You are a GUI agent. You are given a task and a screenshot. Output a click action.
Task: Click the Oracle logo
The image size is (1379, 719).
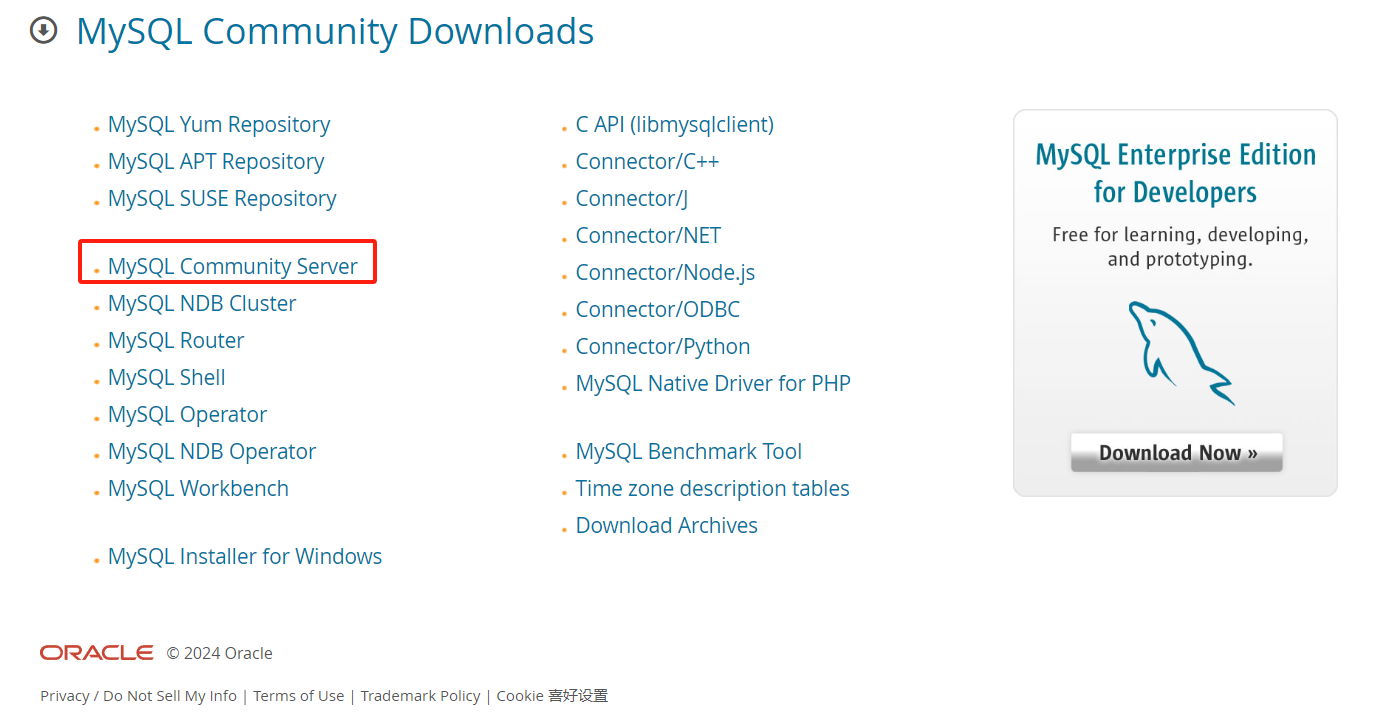(x=97, y=653)
